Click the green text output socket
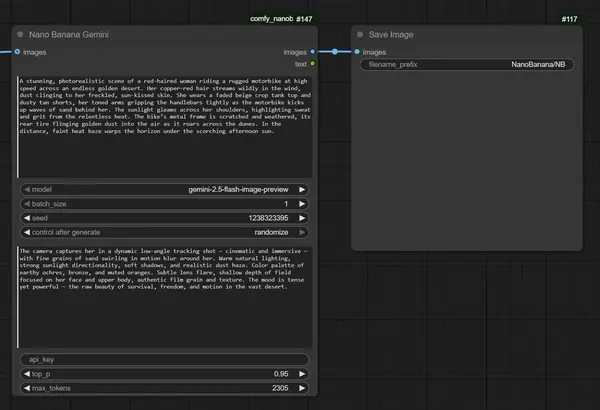 pyautogui.click(x=313, y=64)
